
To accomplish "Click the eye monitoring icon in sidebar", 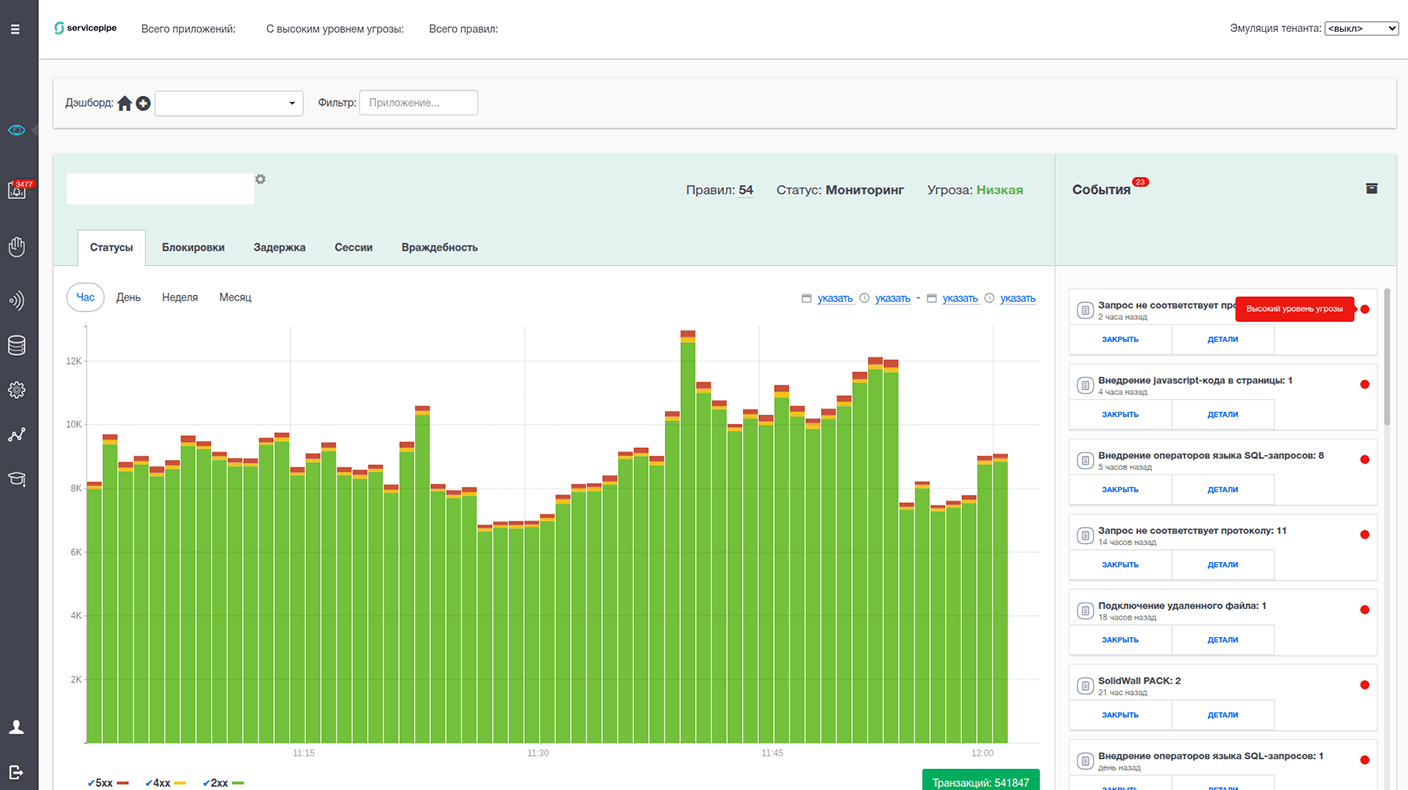I will pos(16,130).
